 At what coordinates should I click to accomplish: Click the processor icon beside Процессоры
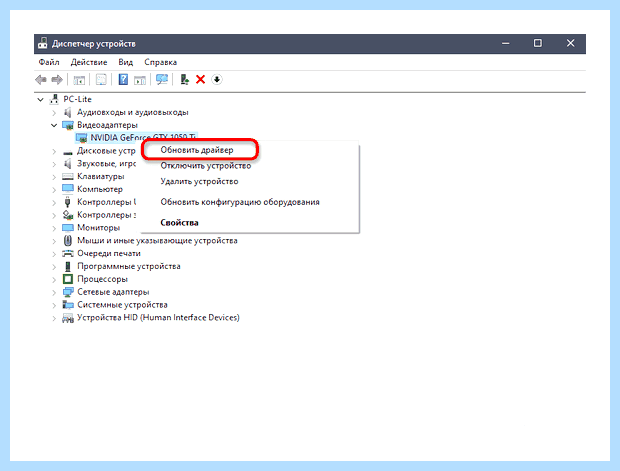(68, 279)
